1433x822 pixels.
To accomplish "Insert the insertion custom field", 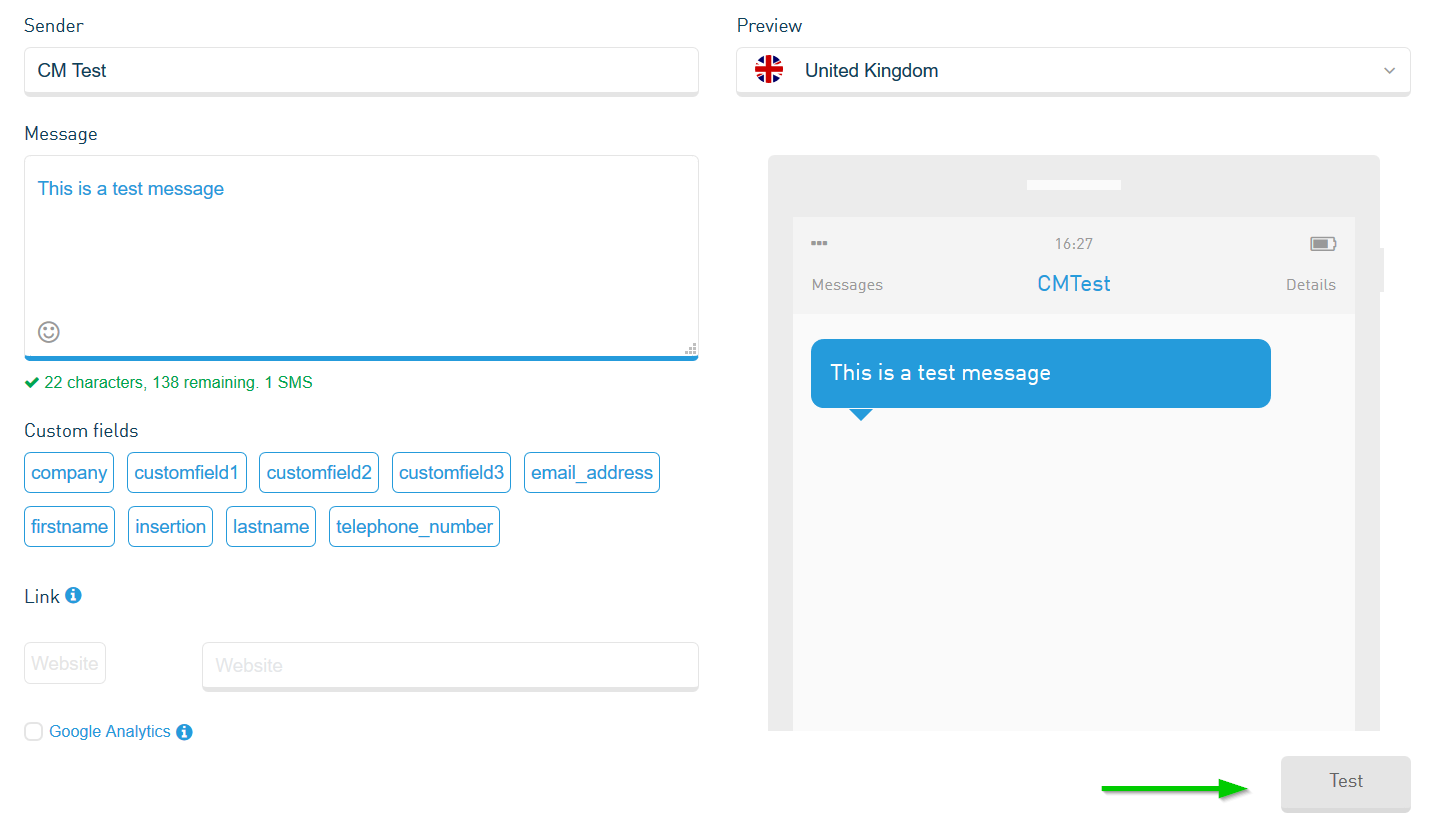I will pyautogui.click(x=170, y=527).
